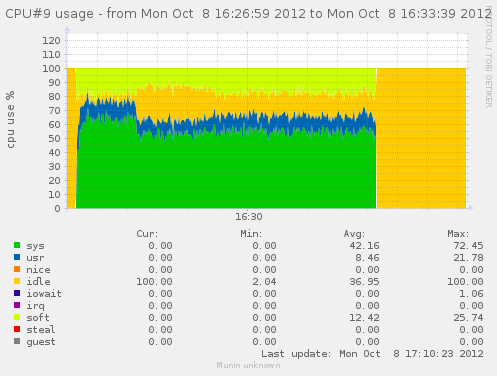Click the gray guest legend swatch

(17, 341)
